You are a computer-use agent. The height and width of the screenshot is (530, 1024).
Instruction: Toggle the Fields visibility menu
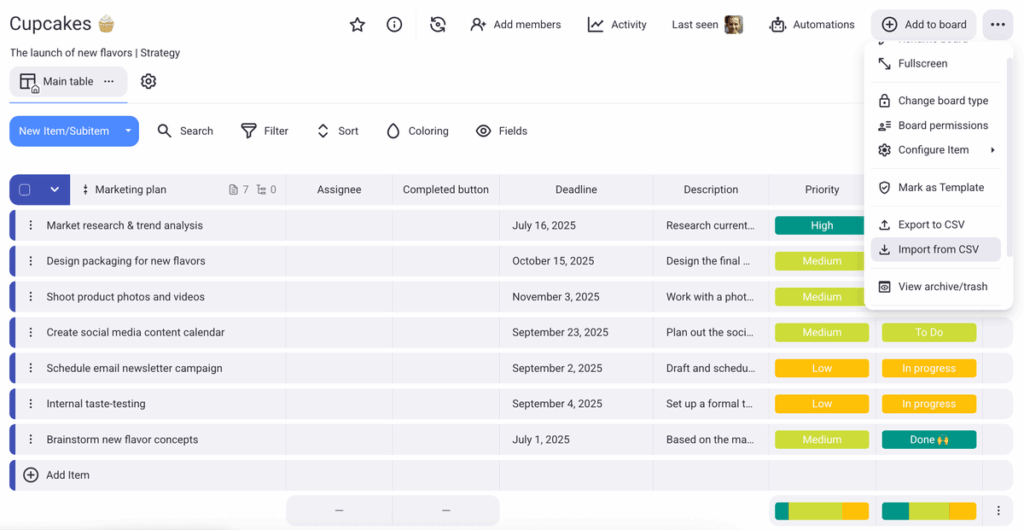click(501, 131)
